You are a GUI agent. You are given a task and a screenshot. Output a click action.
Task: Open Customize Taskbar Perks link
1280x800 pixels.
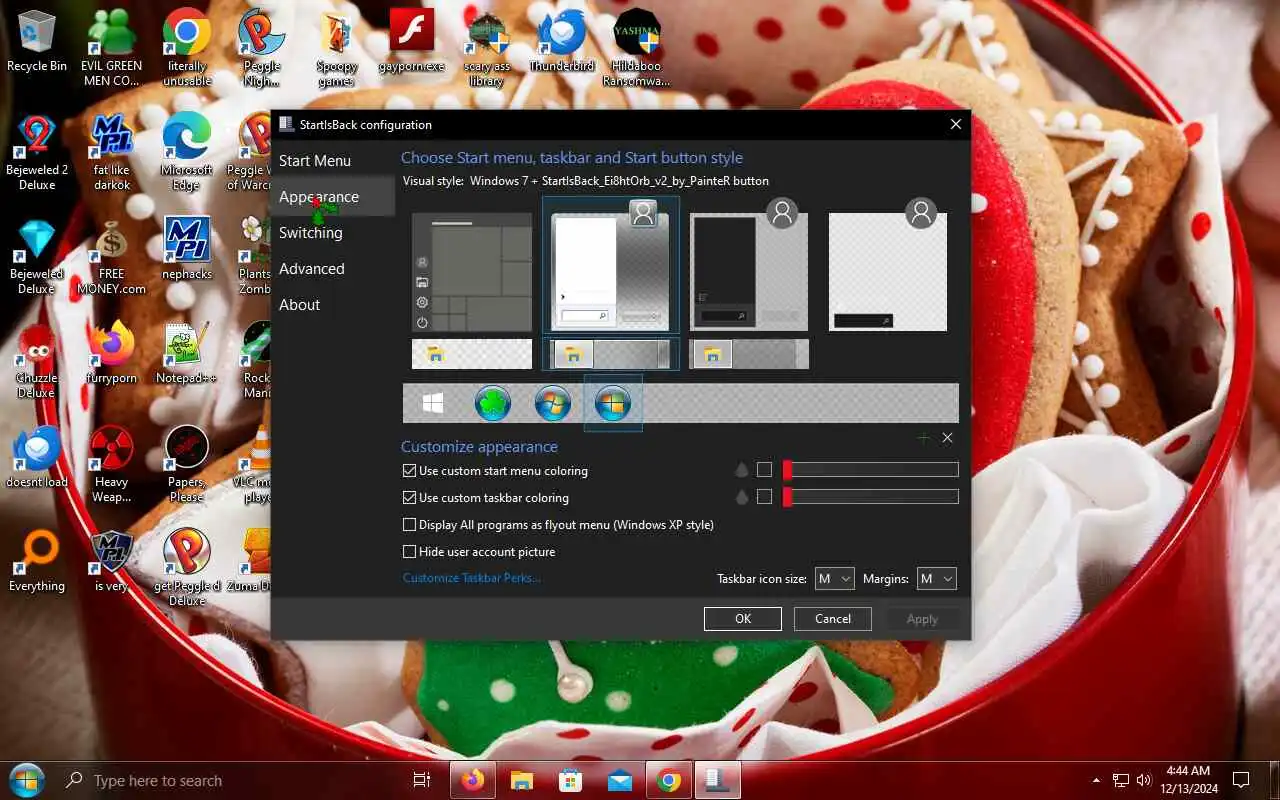pos(472,577)
